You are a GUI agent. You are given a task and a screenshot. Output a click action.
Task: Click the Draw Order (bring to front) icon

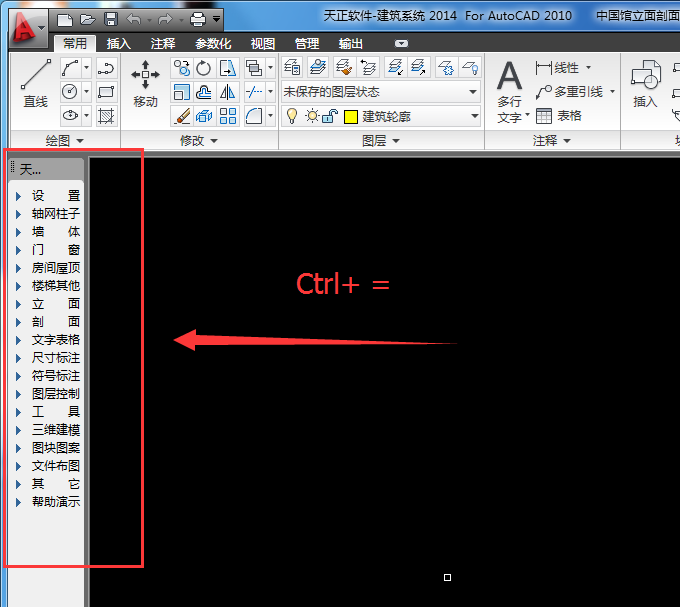point(254,68)
